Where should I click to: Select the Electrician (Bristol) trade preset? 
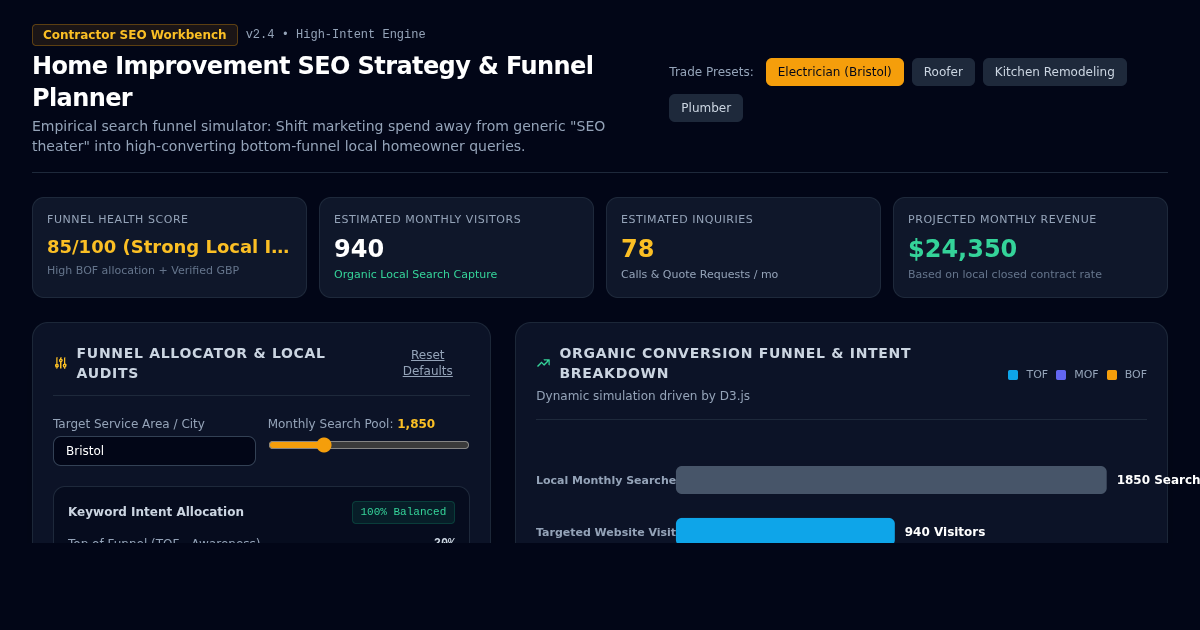tap(834, 72)
